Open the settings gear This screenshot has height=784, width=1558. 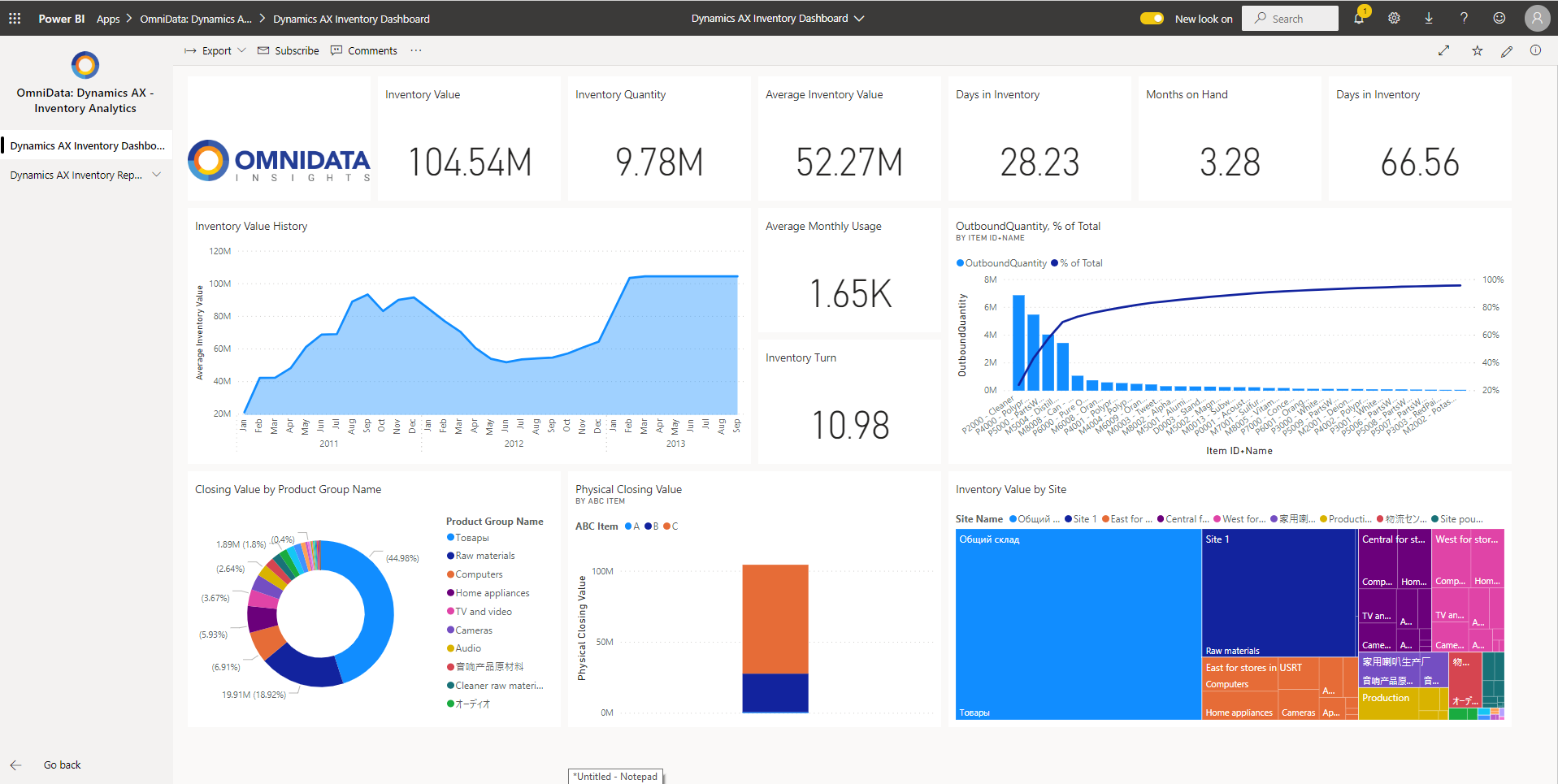(x=1394, y=18)
